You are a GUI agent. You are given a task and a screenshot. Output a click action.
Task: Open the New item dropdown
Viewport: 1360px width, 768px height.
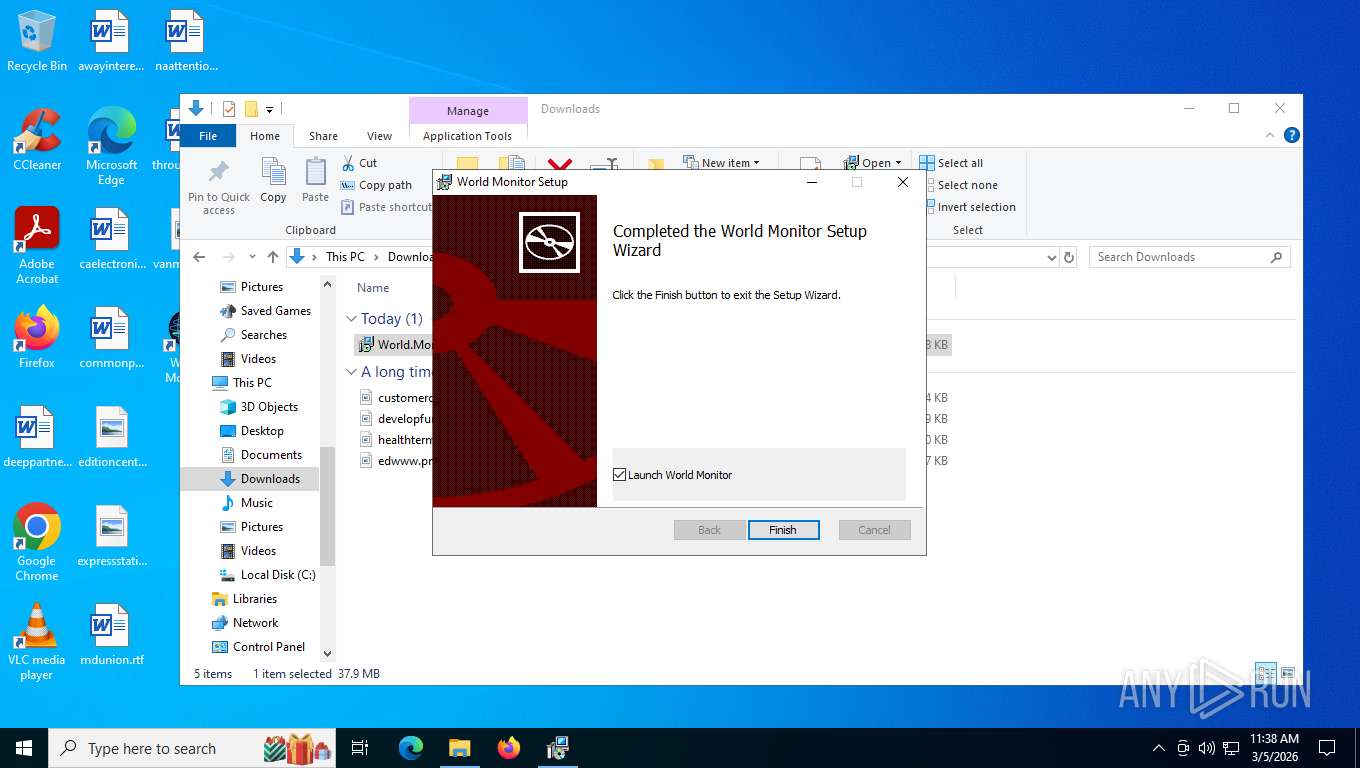coord(721,163)
